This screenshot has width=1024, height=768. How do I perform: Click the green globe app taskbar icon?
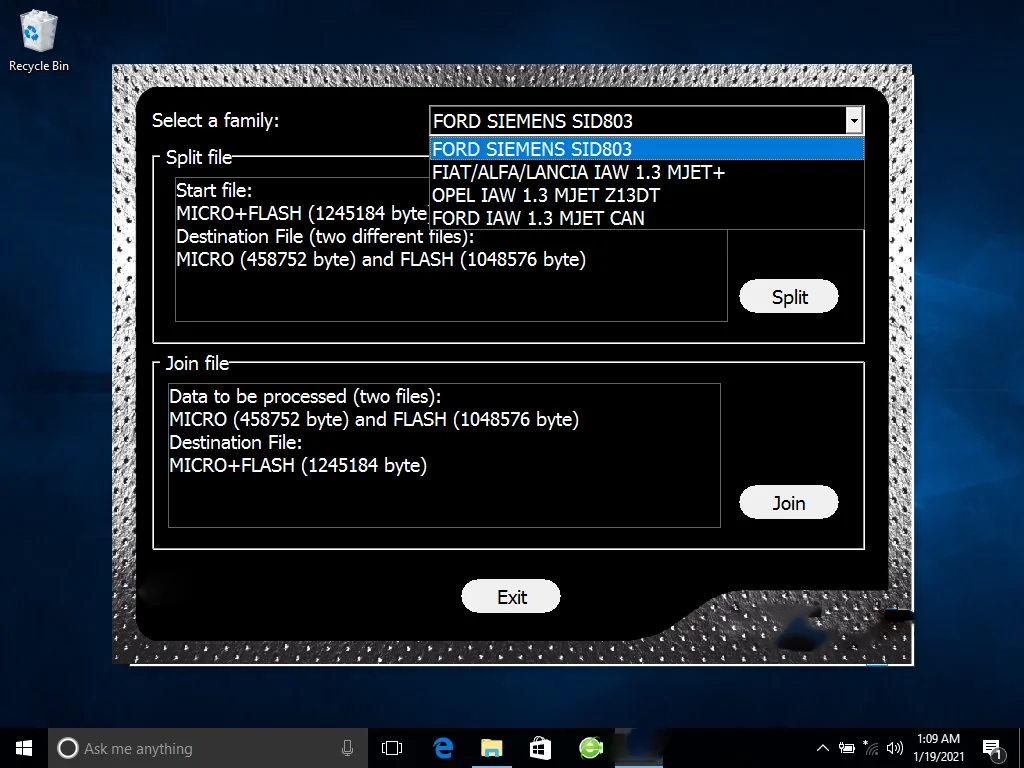click(591, 748)
